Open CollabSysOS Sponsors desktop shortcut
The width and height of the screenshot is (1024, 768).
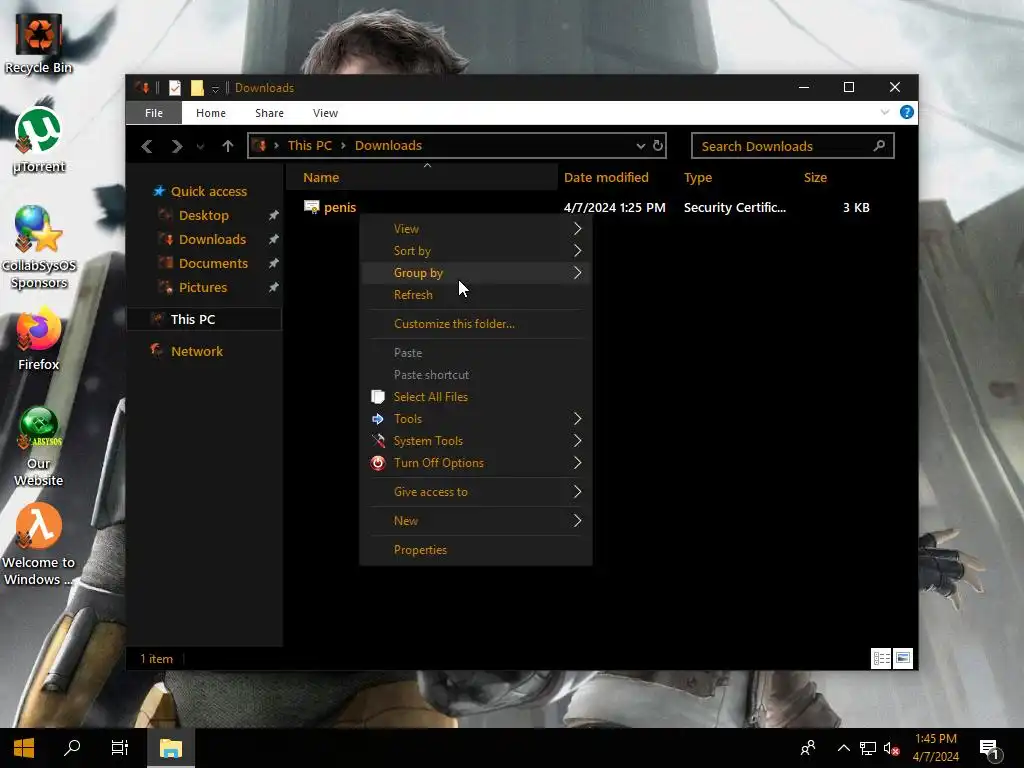(x=39, y=247)
